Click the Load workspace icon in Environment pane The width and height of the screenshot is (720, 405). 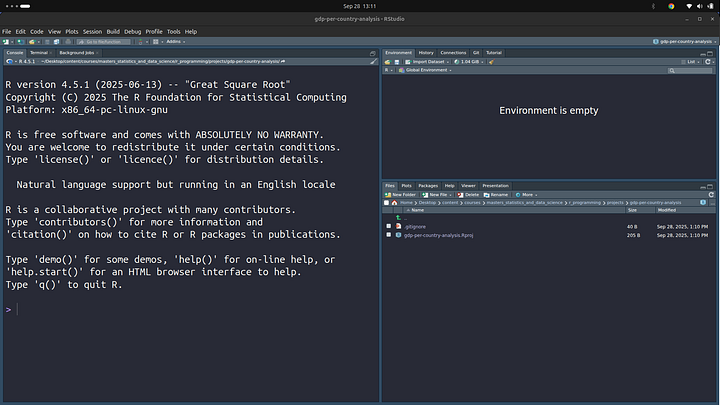[x=388, y=62]
